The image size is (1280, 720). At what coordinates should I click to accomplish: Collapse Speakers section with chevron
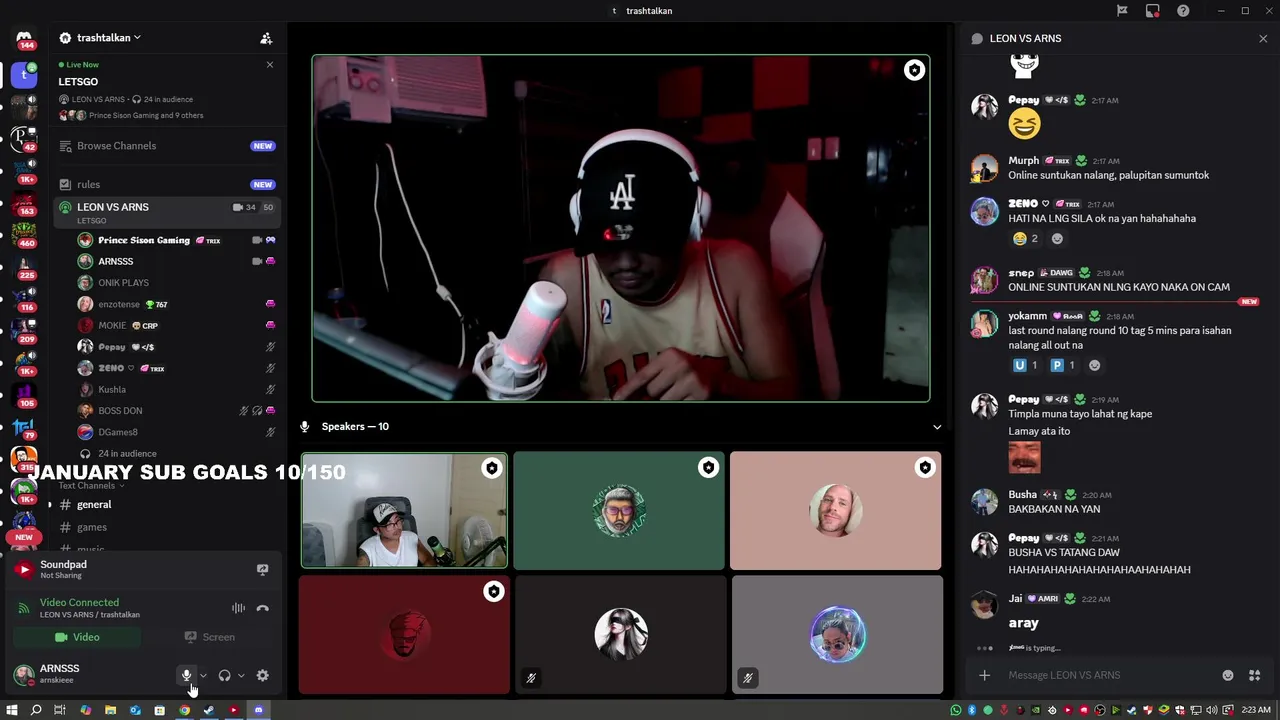pos(937,427)
